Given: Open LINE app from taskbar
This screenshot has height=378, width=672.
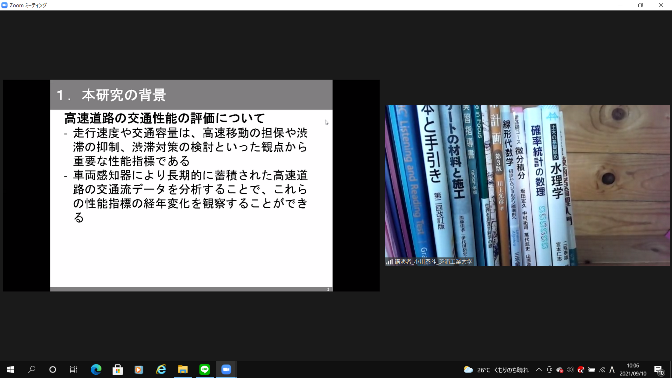Looking at the screenshot, I should tap(204, 369).
